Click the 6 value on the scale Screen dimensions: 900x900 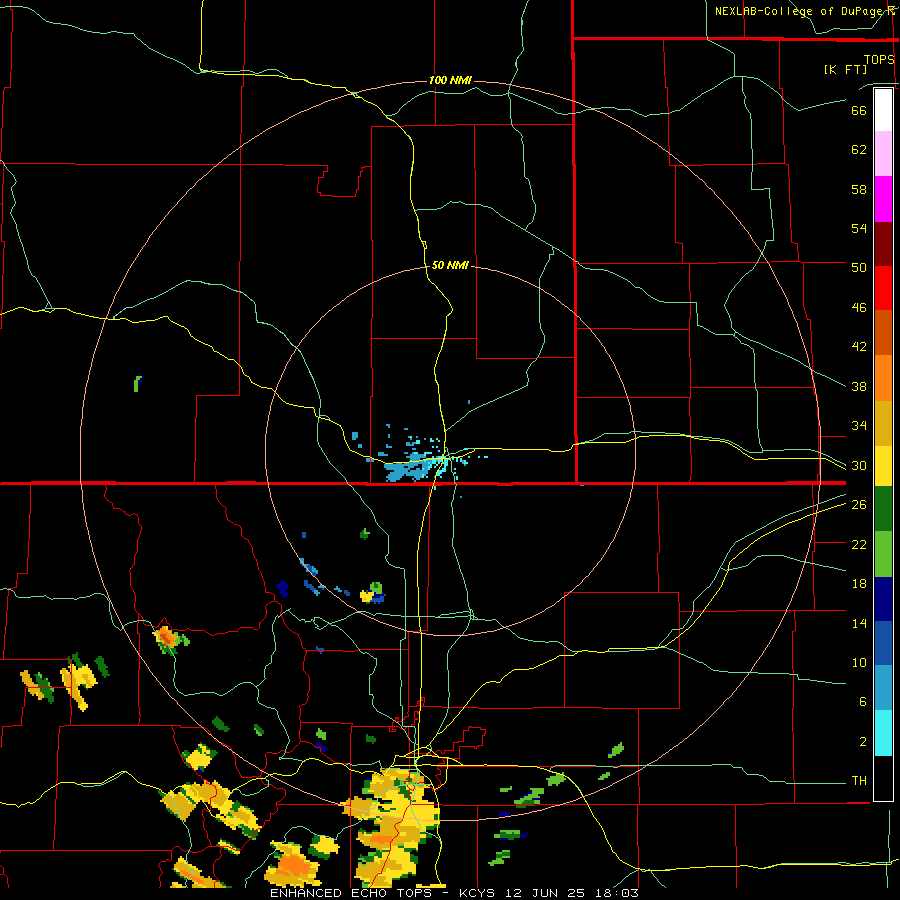863,702
